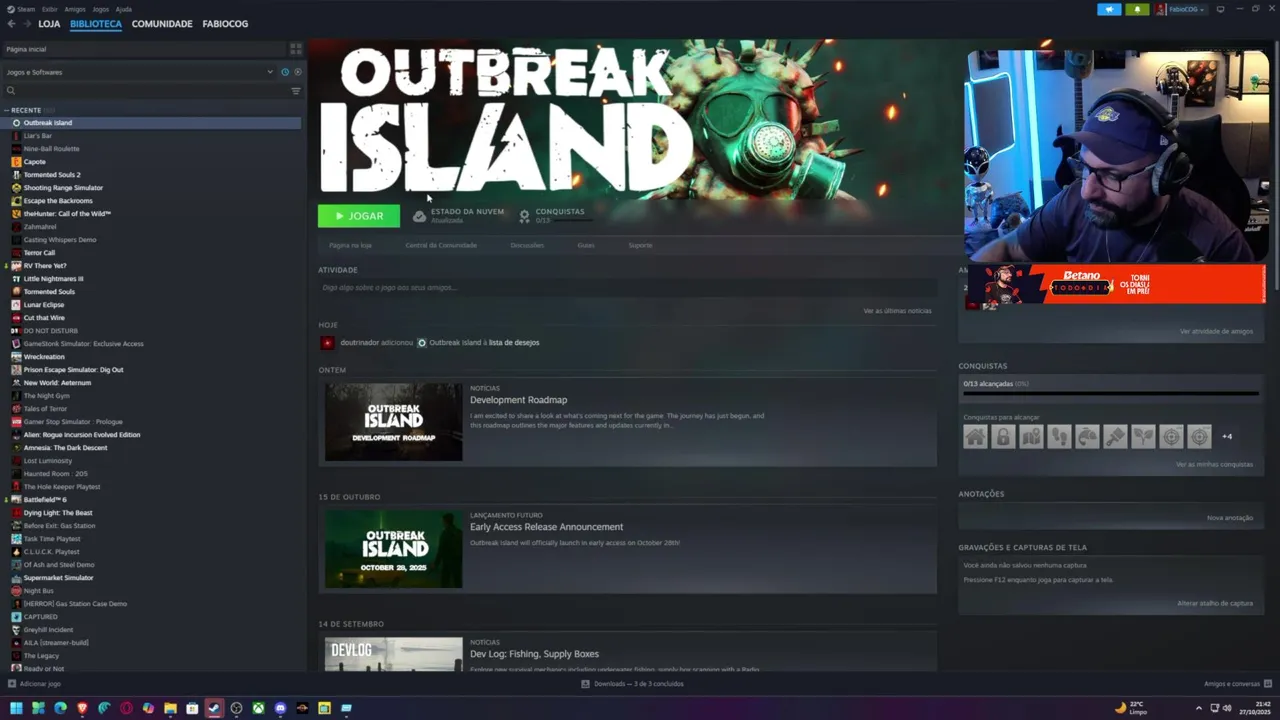Switch to Big Picture mode icon
The height and width of the screenshot is (720, 1280).
pyautogui.click(x=1220, y=9)
